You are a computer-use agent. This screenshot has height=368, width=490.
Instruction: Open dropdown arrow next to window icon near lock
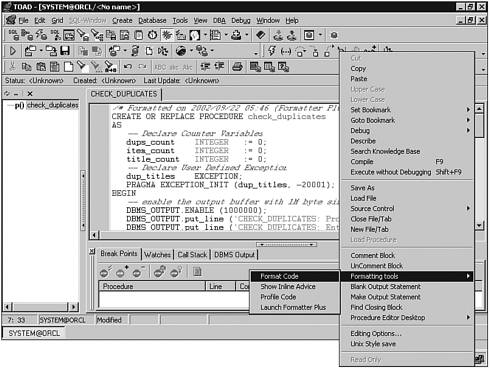pos(320,35)
